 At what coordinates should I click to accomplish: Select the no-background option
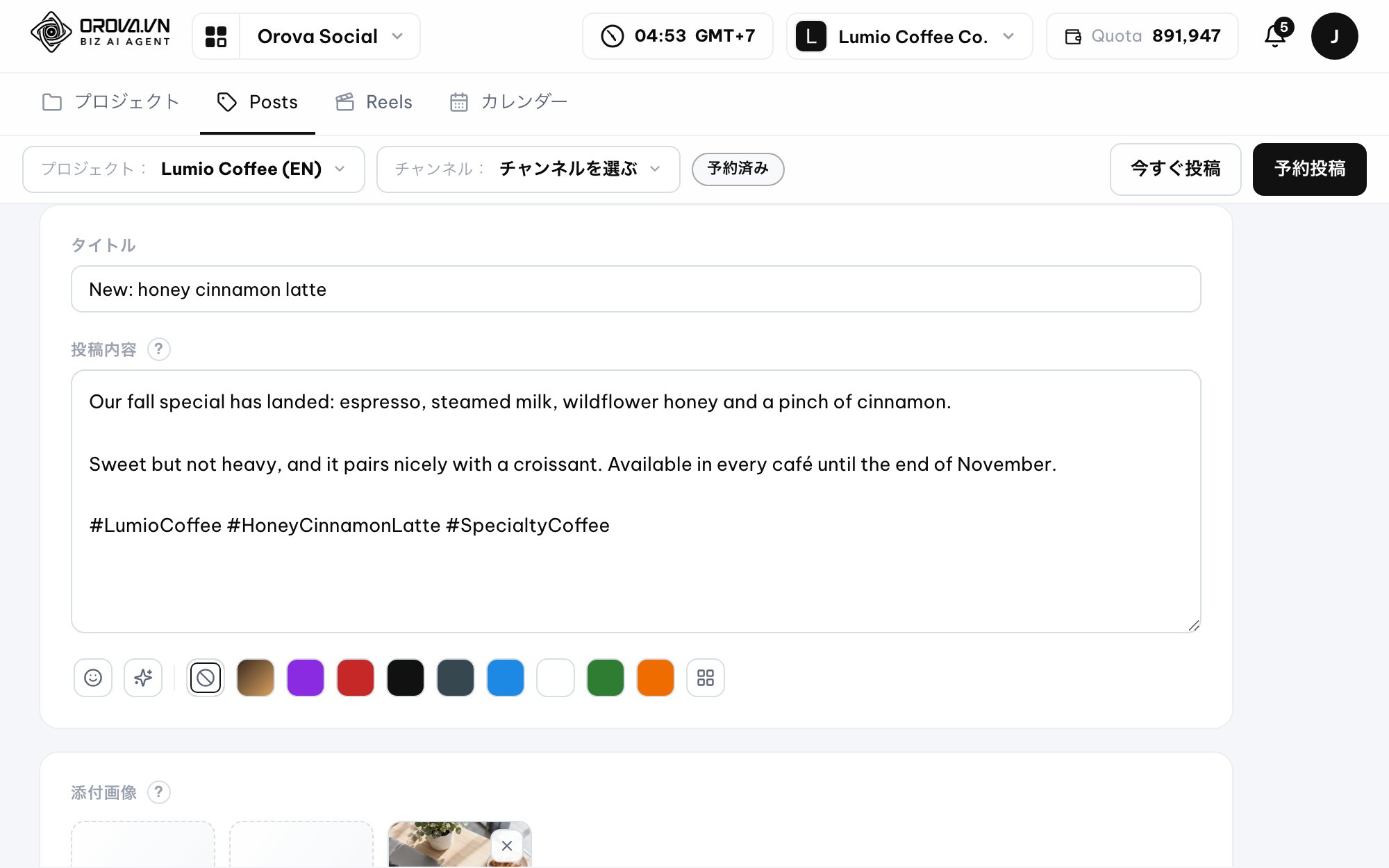tap(206, 677)
